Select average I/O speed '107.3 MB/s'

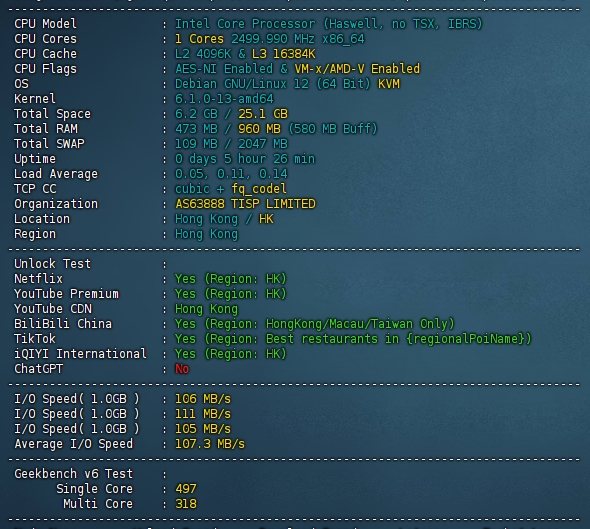click(210, 444)
